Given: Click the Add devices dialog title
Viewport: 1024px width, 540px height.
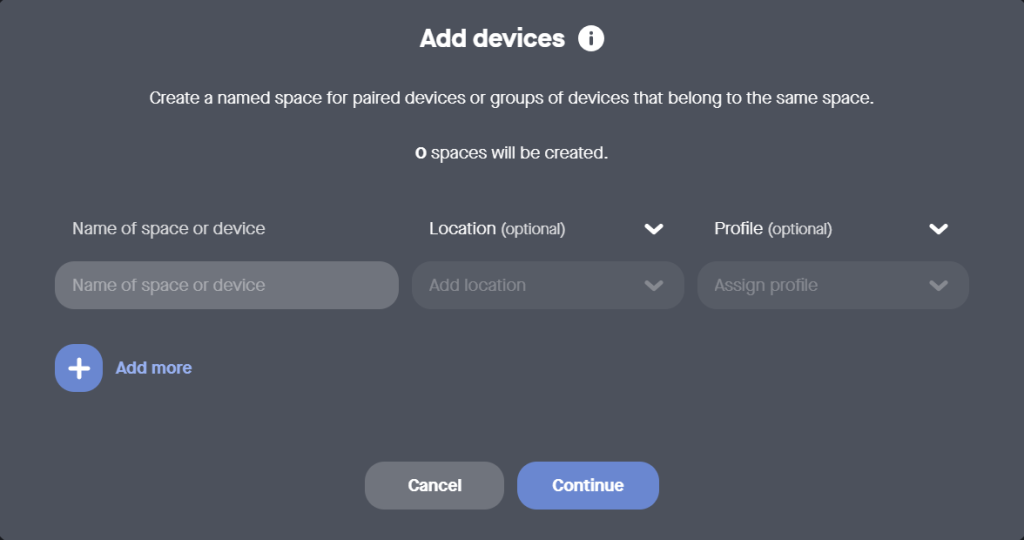Looking at the screenshot, I should pos(492,39).
